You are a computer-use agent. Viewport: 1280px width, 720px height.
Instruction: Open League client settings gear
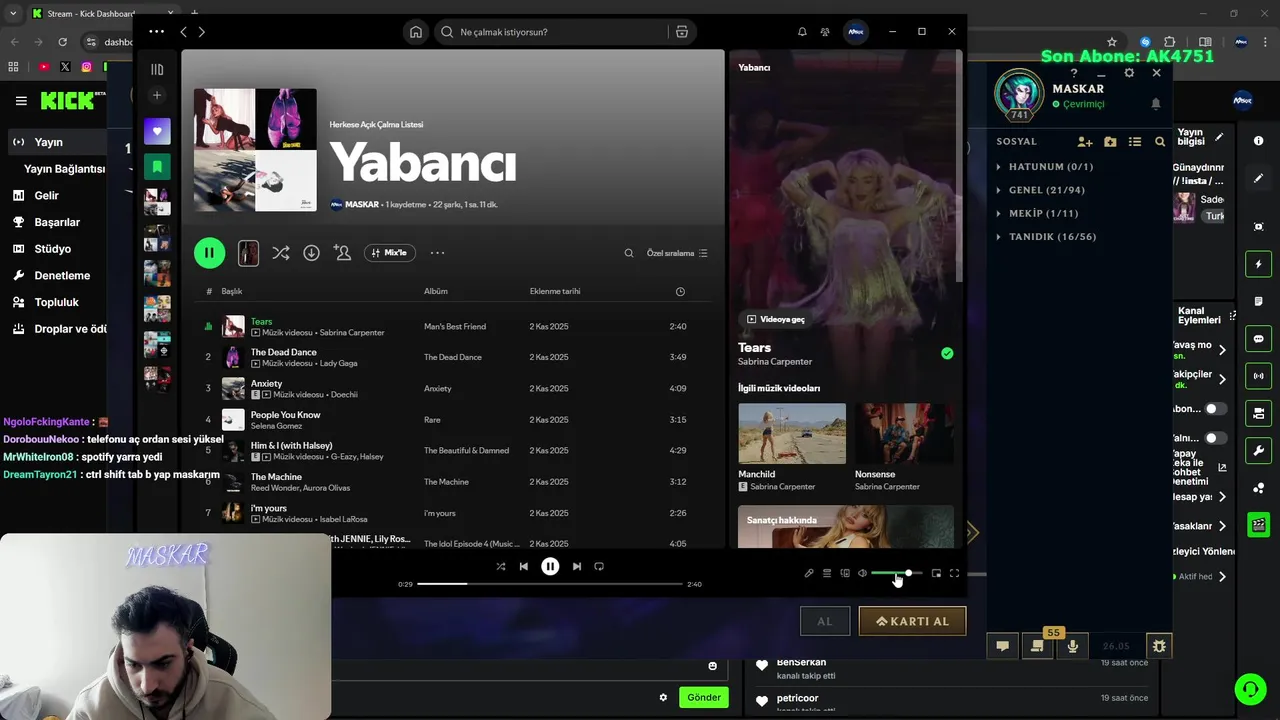tap(1129, 73)
